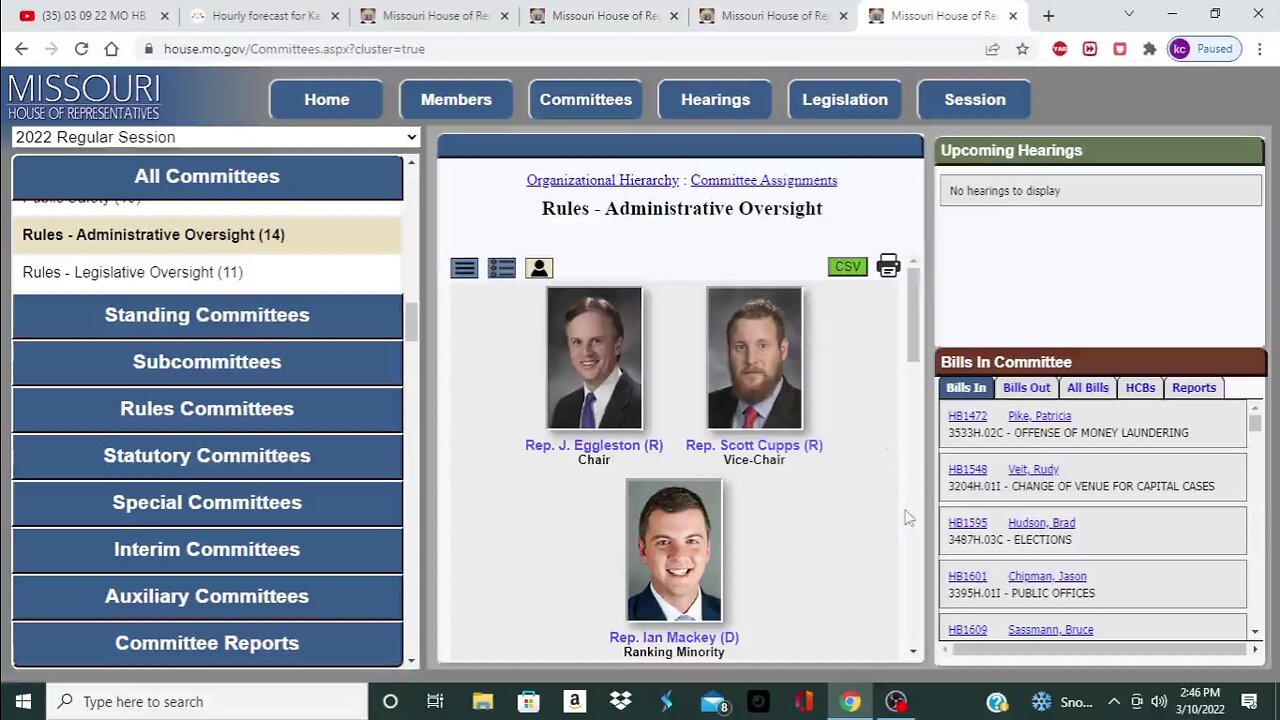Expand the Special Committees section
This screenshot has width=1280, height=720.
207,503
